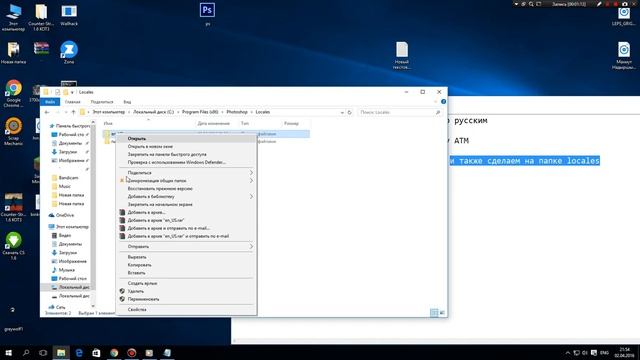The image size is (640, 360).
Task: Launch Microsoft Edge from the taskbar
Action: [x=79, y=353]
